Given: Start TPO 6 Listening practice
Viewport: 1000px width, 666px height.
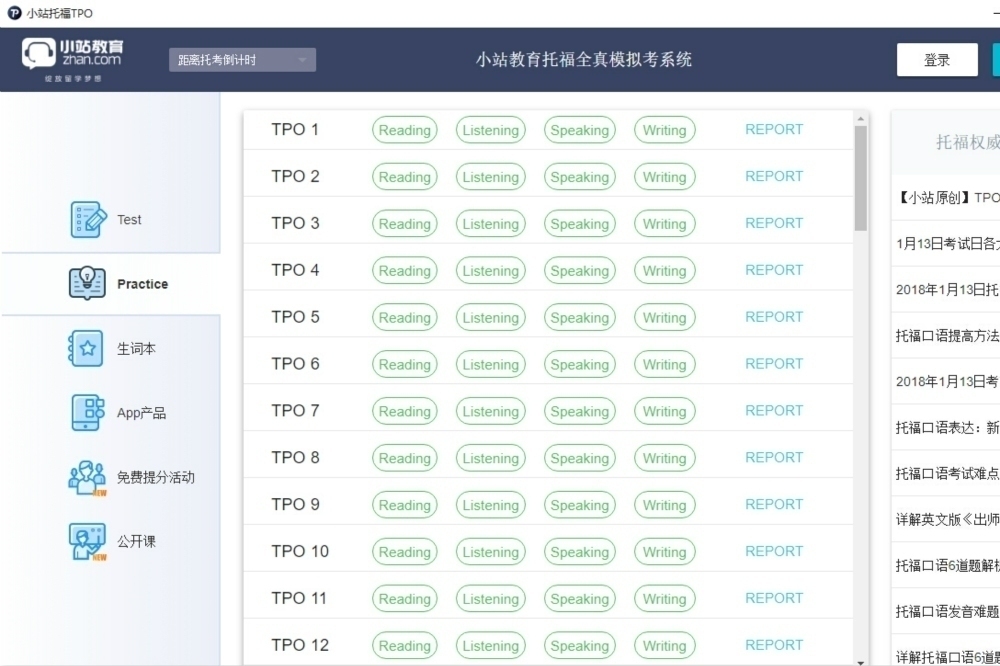Looking at the screenshot, I should point(490,364).
